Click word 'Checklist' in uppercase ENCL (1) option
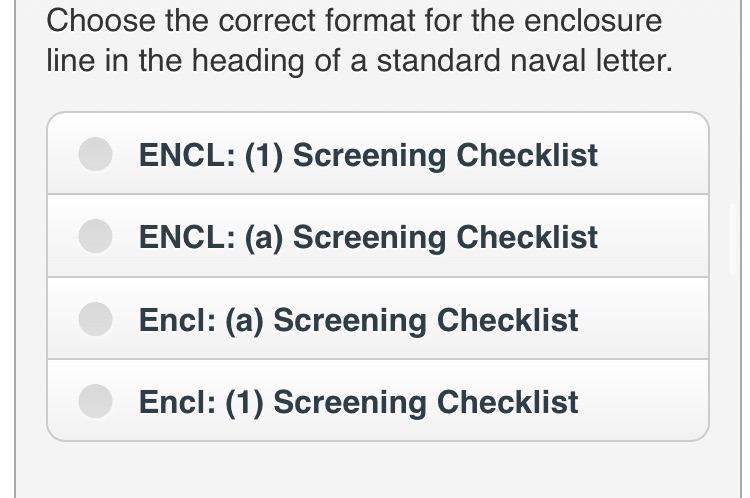This screenshot has width=750, height=498. pyautogui.click(x=527, y=155)
